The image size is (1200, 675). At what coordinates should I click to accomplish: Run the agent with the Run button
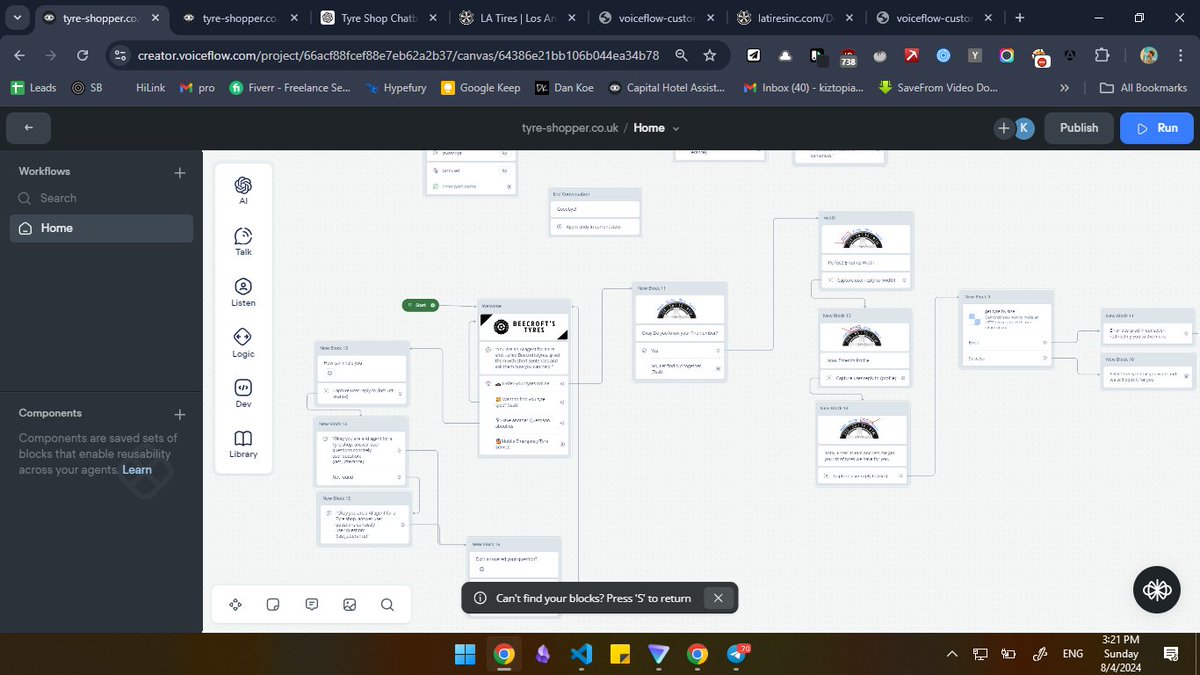click(1157, 128)
